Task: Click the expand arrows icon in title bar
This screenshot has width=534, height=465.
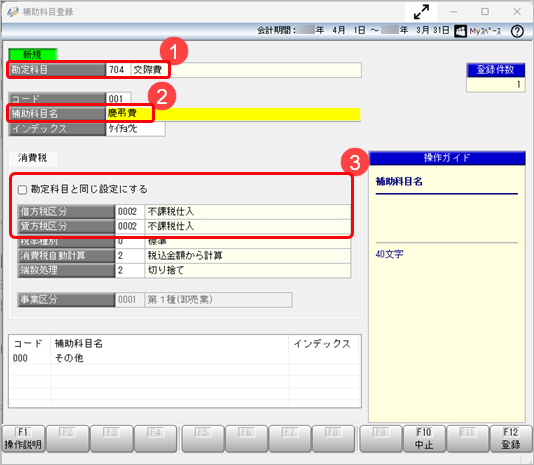Action: (421, 12)
